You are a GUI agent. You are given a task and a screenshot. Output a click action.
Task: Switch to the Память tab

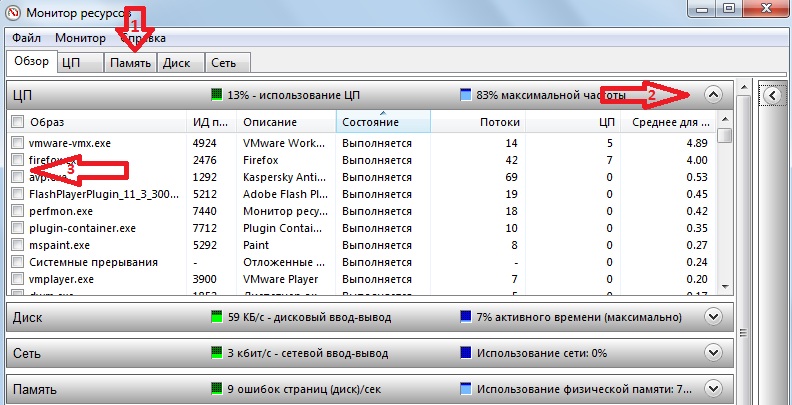point(130,64)
